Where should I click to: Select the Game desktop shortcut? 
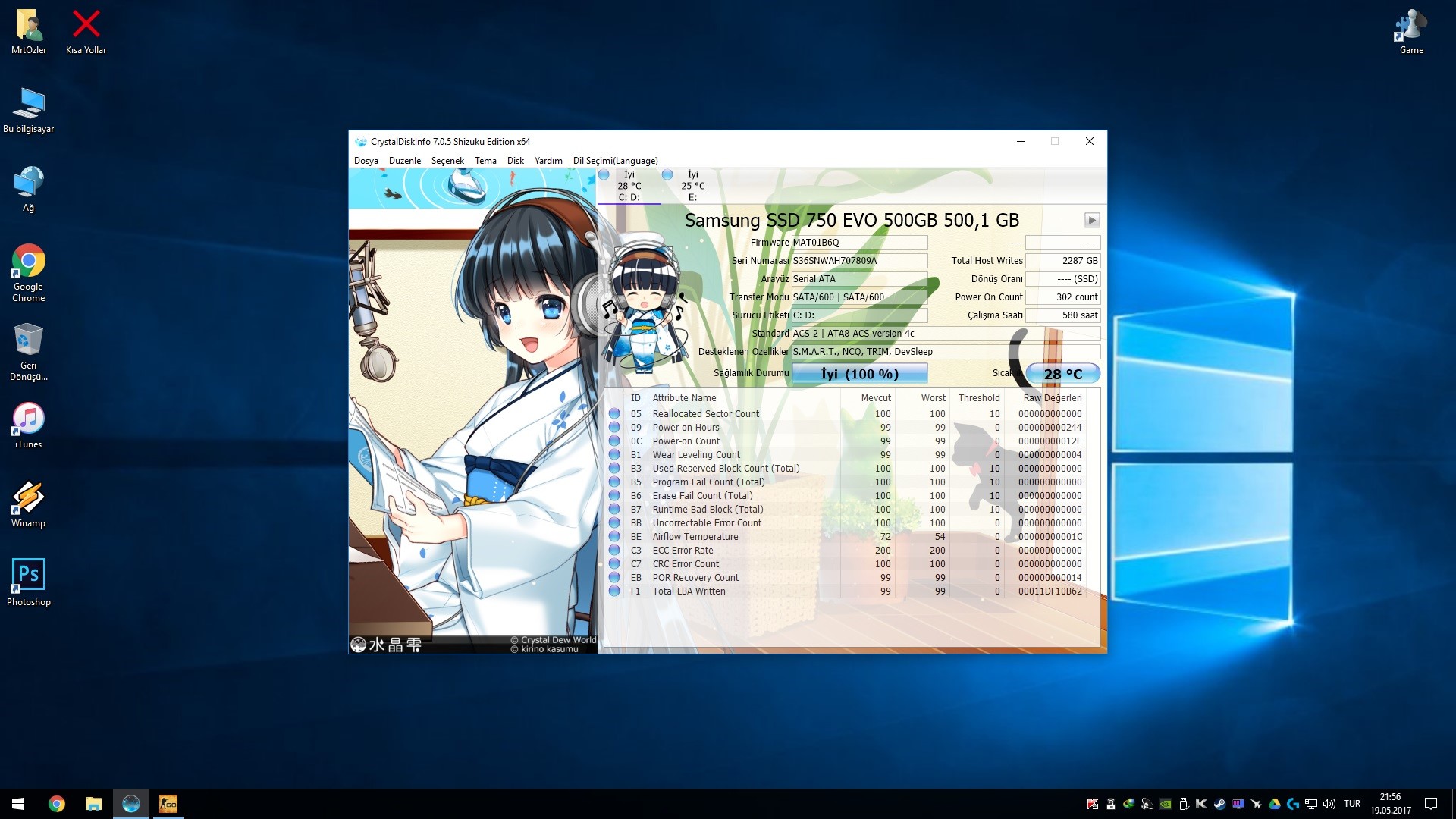coord(1411,32)
